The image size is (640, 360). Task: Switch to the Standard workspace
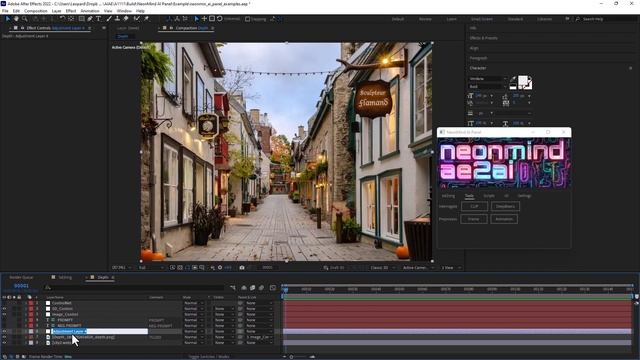click(515, 19)
